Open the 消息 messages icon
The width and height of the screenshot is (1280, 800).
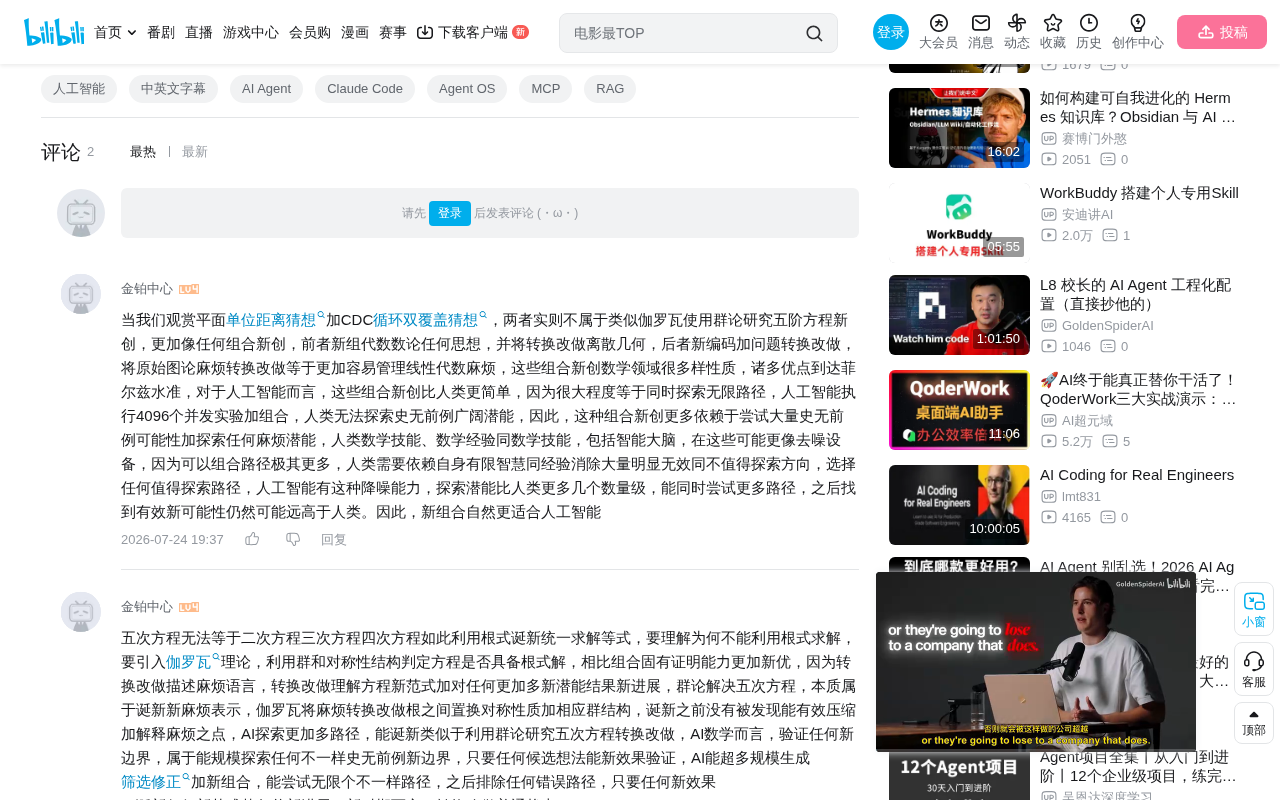click(981, 23)
